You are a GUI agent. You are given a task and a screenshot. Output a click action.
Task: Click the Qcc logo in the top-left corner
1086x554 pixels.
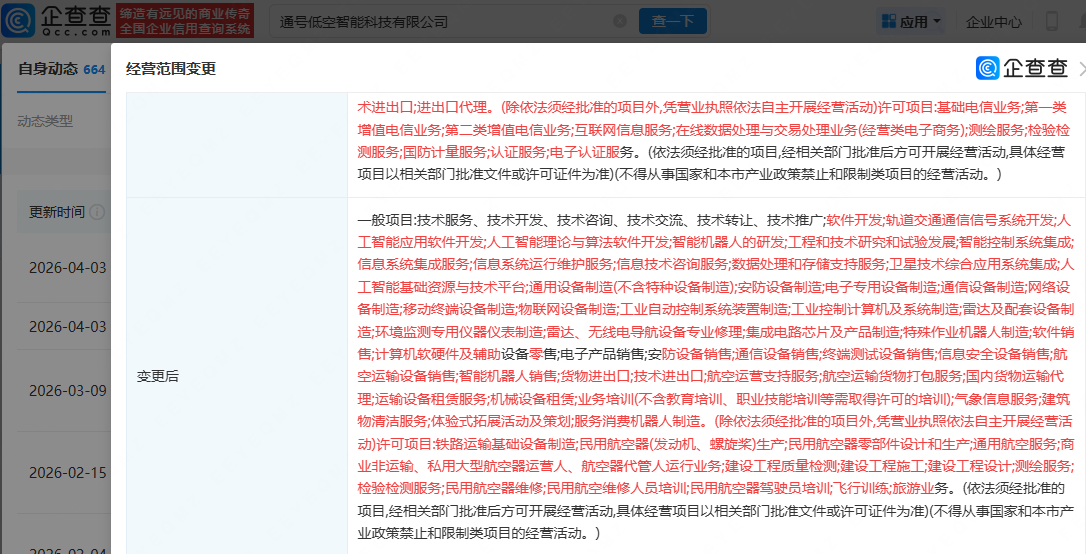58,20
